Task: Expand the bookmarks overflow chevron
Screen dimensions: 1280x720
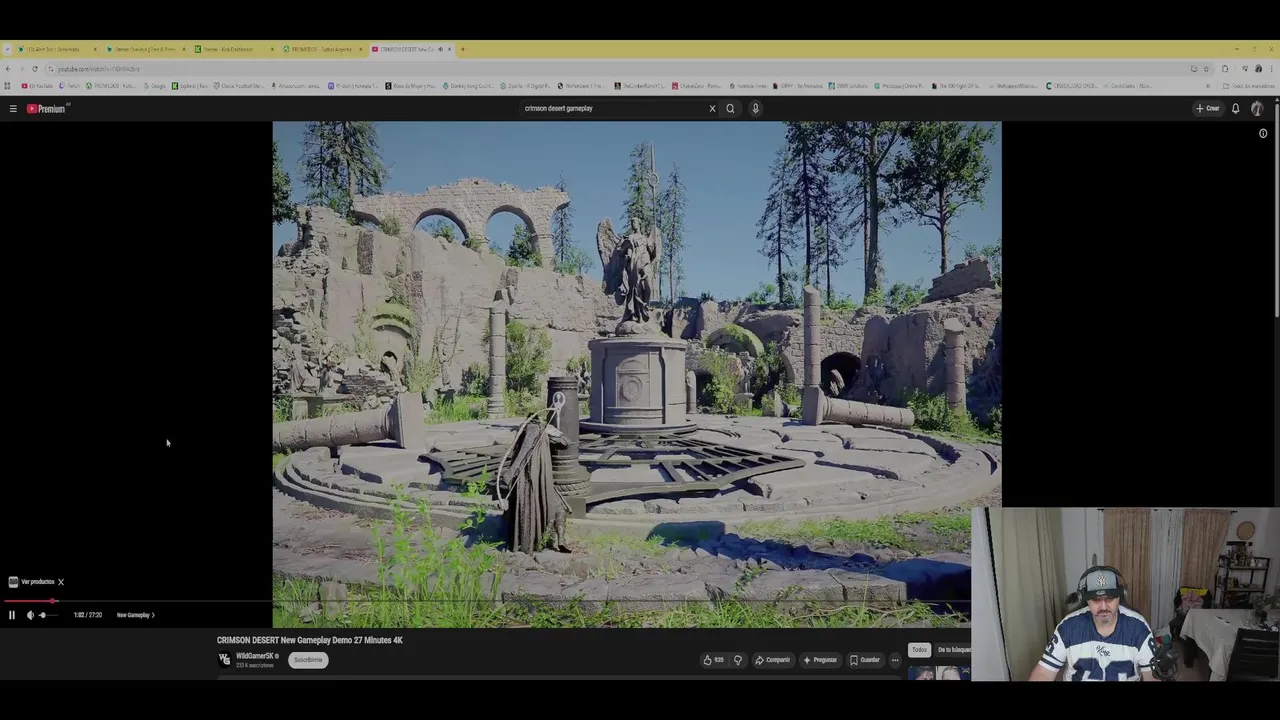Action: coord(1208,86)
